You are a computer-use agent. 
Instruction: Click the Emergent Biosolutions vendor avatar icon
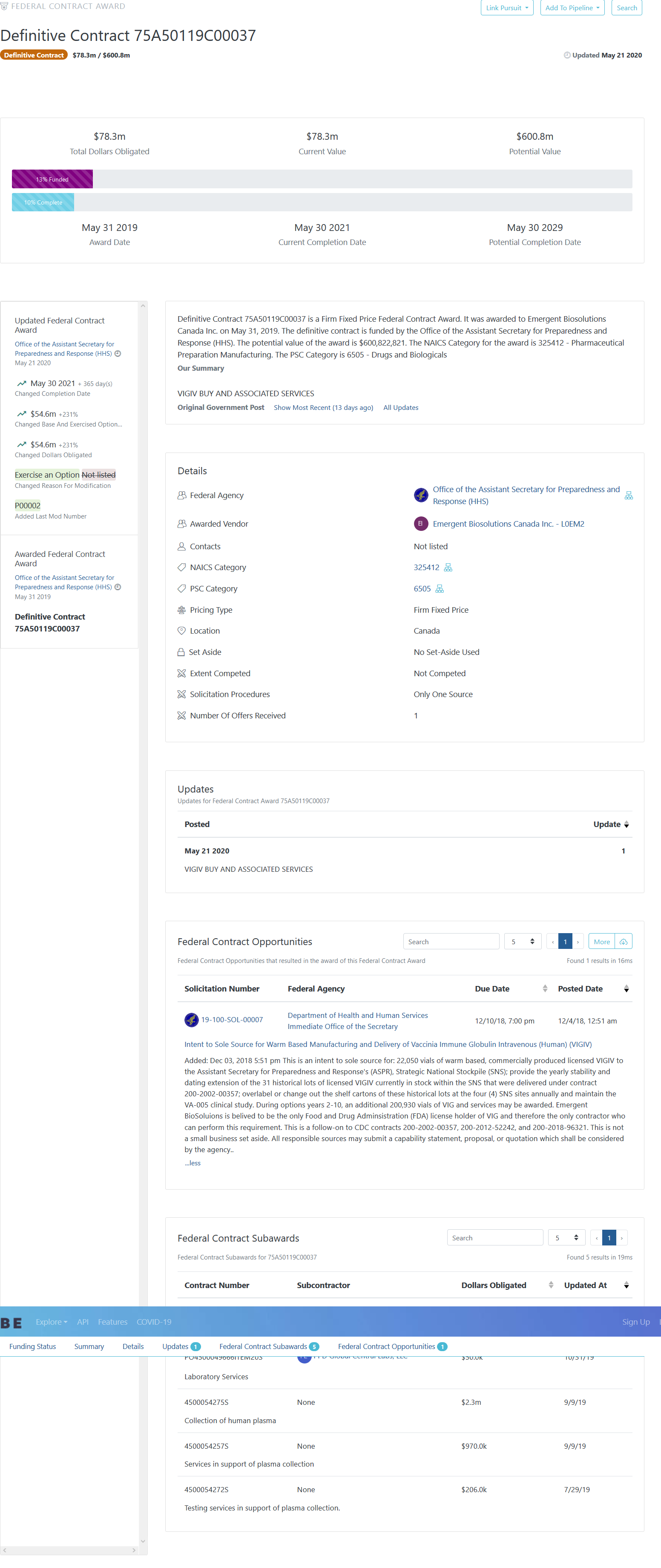(421, 524)
